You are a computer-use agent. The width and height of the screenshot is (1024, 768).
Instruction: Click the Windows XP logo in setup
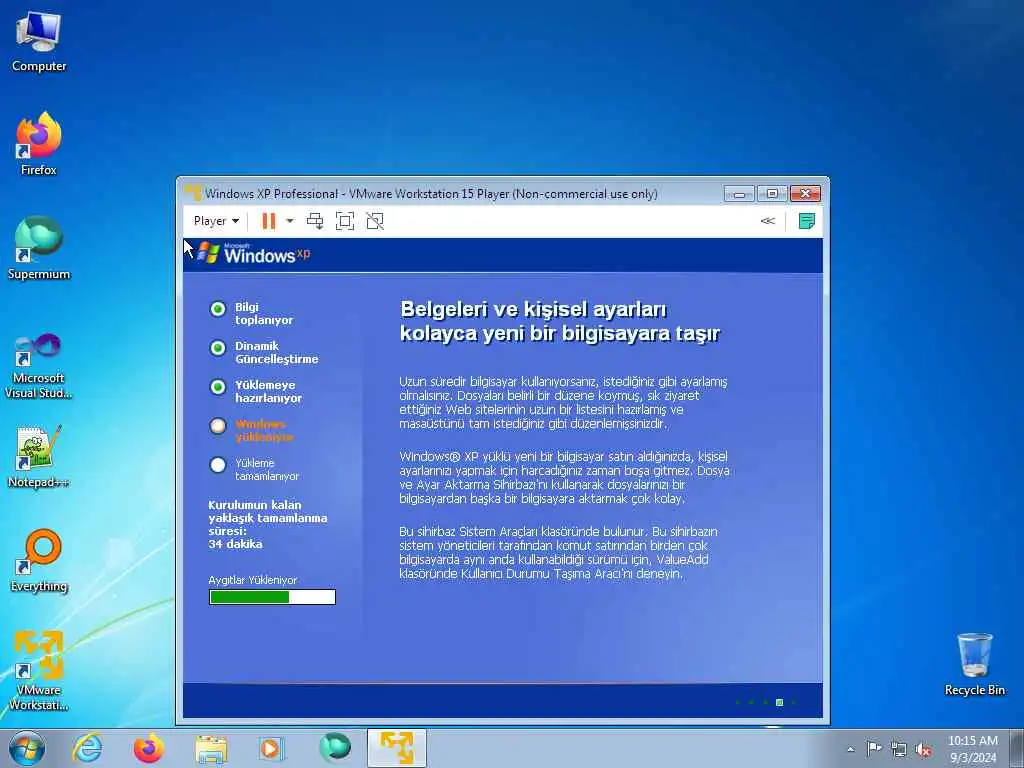coord(254,253)
